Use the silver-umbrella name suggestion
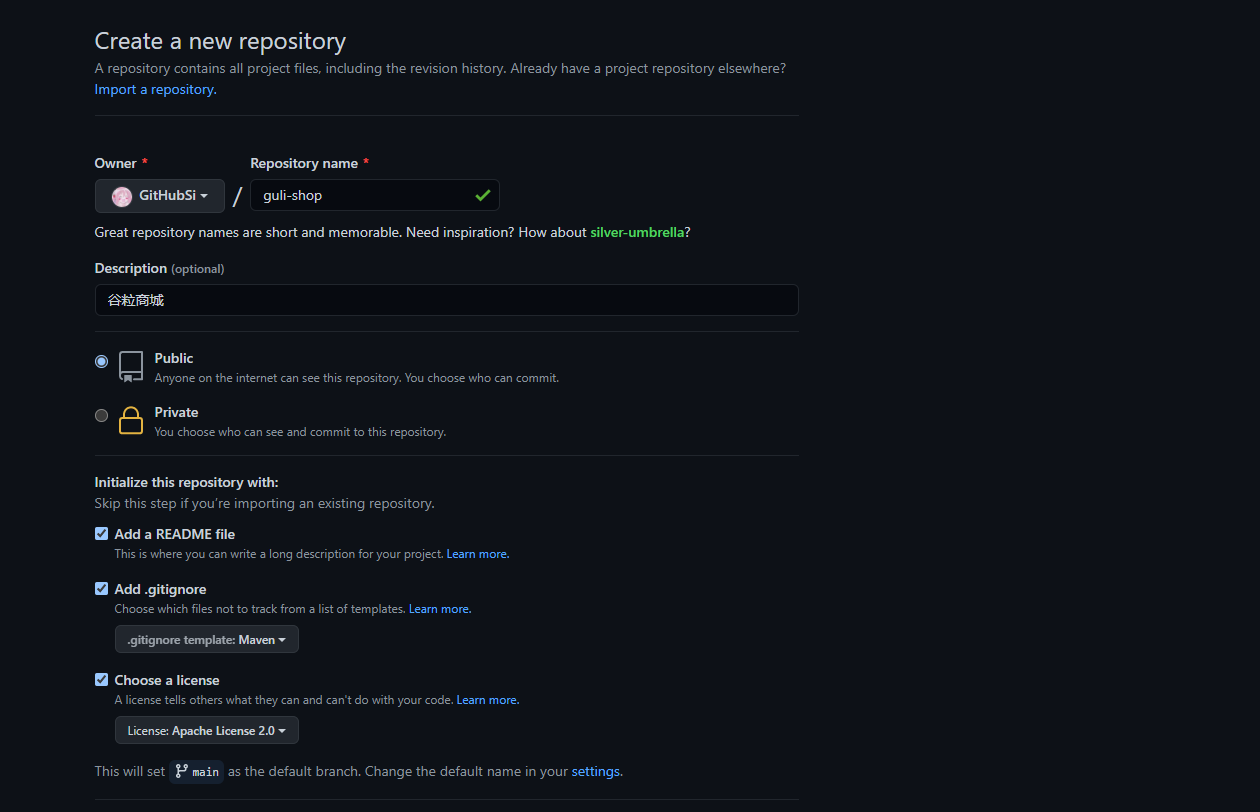Viewport: 1260px width, 812px height. tap(638, 232)
